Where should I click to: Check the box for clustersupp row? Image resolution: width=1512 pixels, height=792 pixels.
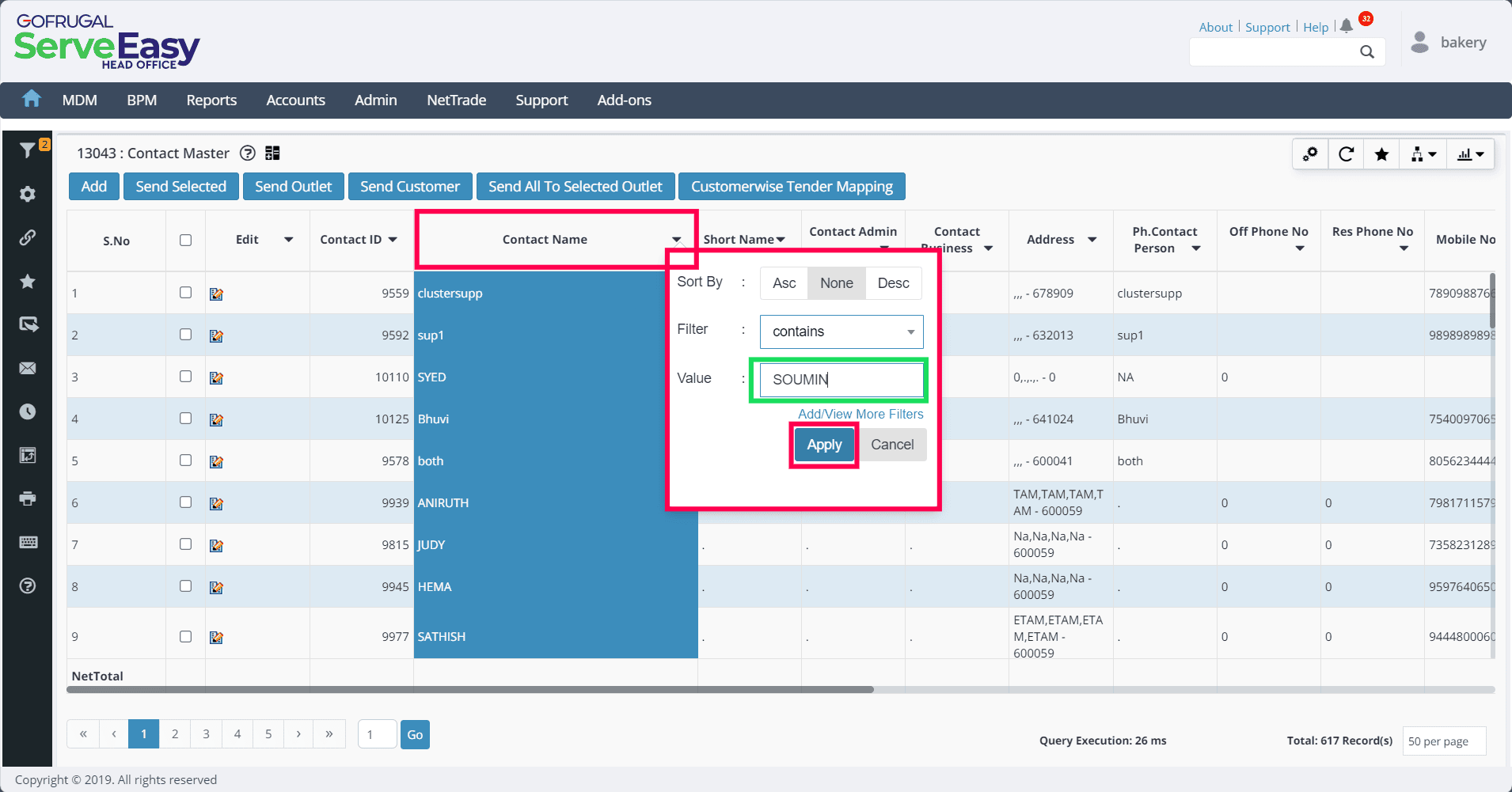(185, 292)
